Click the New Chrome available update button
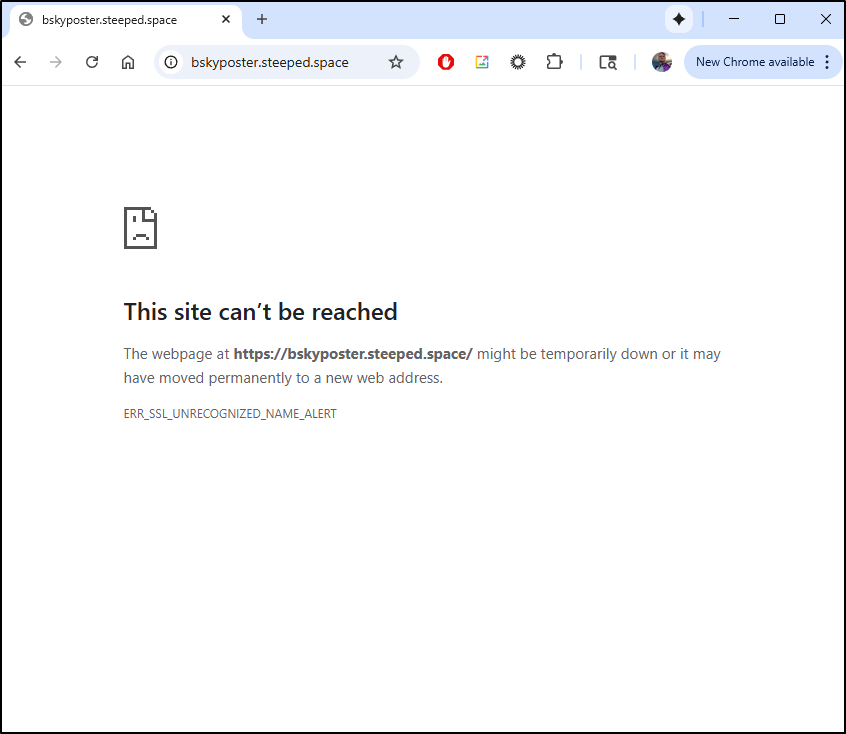The height and width of the screenshot is (734, 846). [755, 62]
